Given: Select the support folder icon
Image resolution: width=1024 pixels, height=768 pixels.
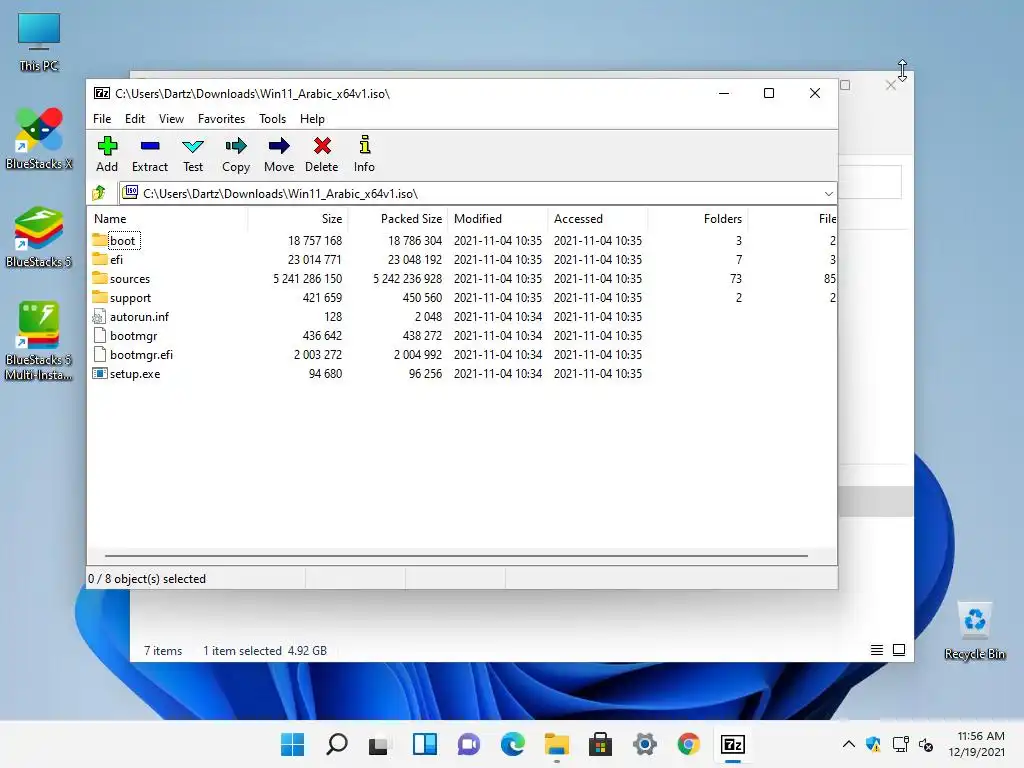Looking at the screenshot, I should point(99,297).
